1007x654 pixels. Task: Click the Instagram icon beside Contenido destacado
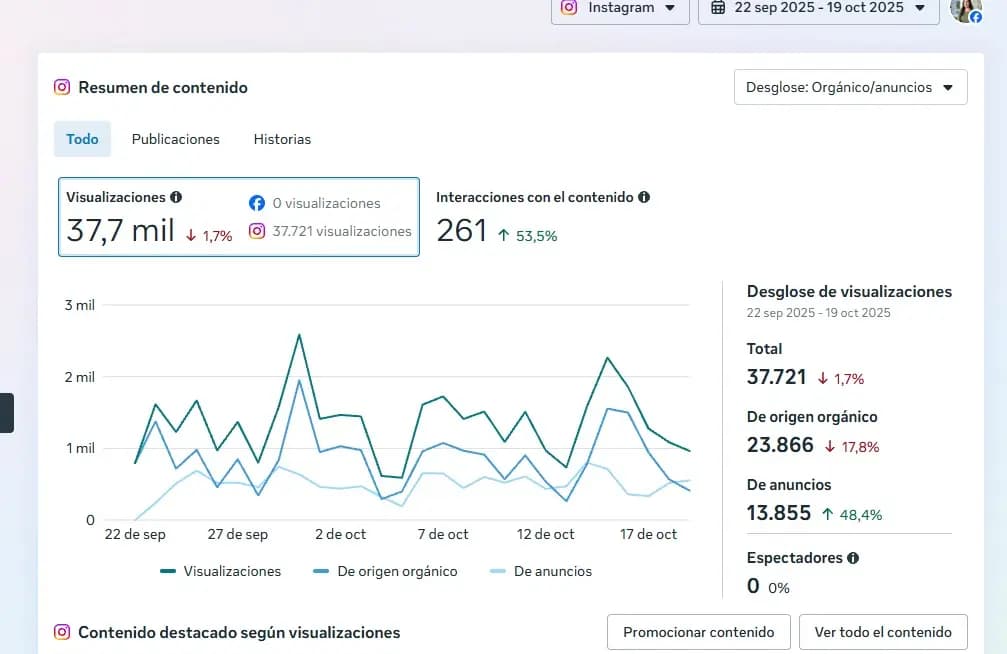pyautogui.click(x=62, y=632)
